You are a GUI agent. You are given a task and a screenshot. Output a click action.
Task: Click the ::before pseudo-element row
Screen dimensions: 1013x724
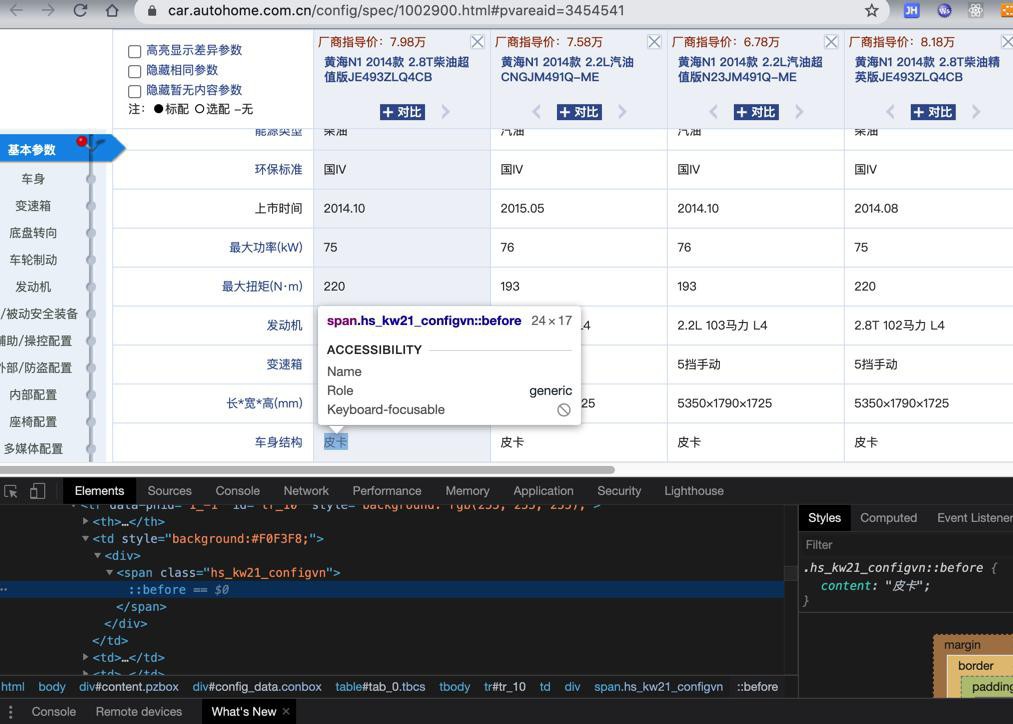pos(392,590)
